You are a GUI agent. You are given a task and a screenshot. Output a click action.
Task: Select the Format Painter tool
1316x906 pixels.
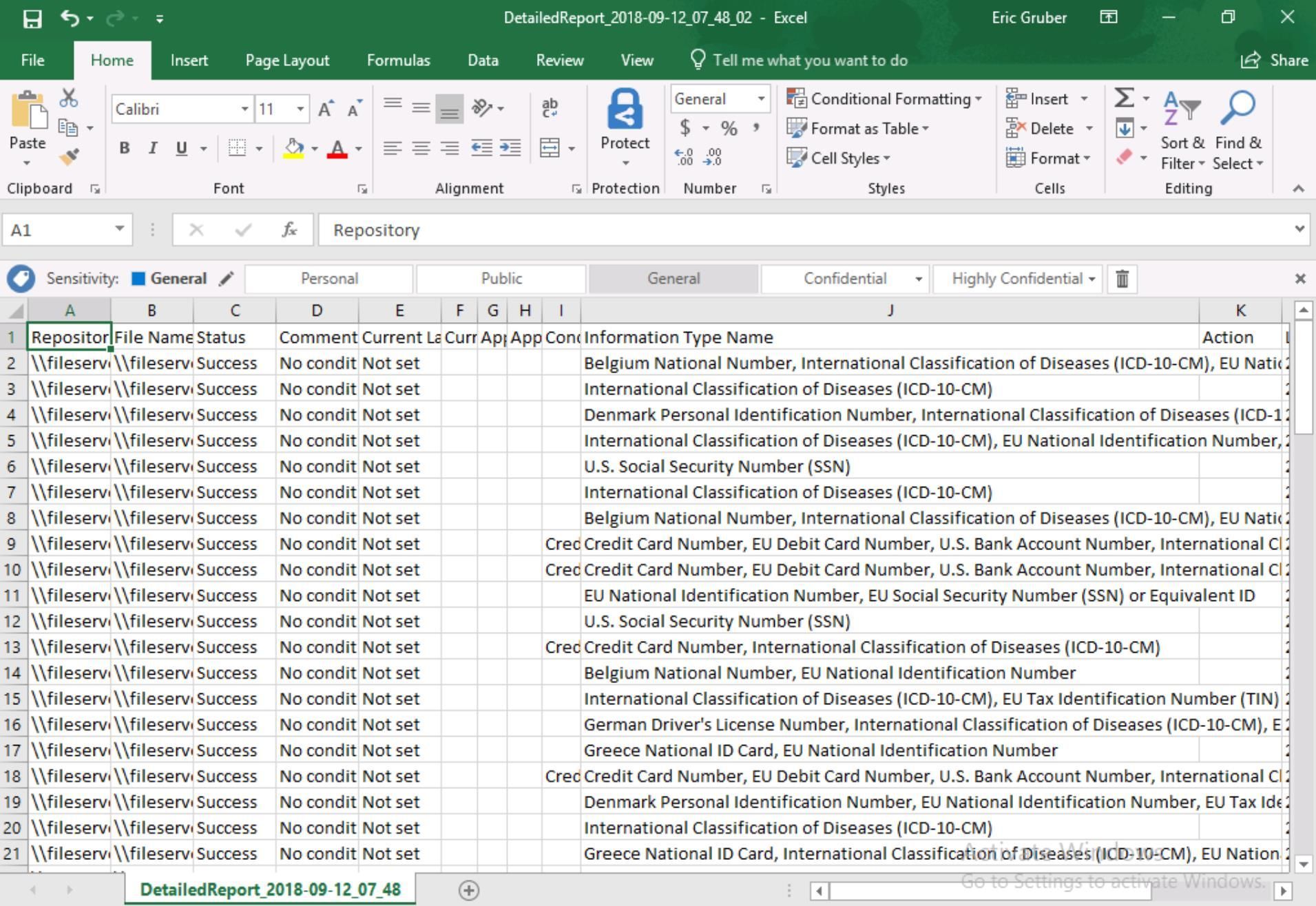(68, 157)
